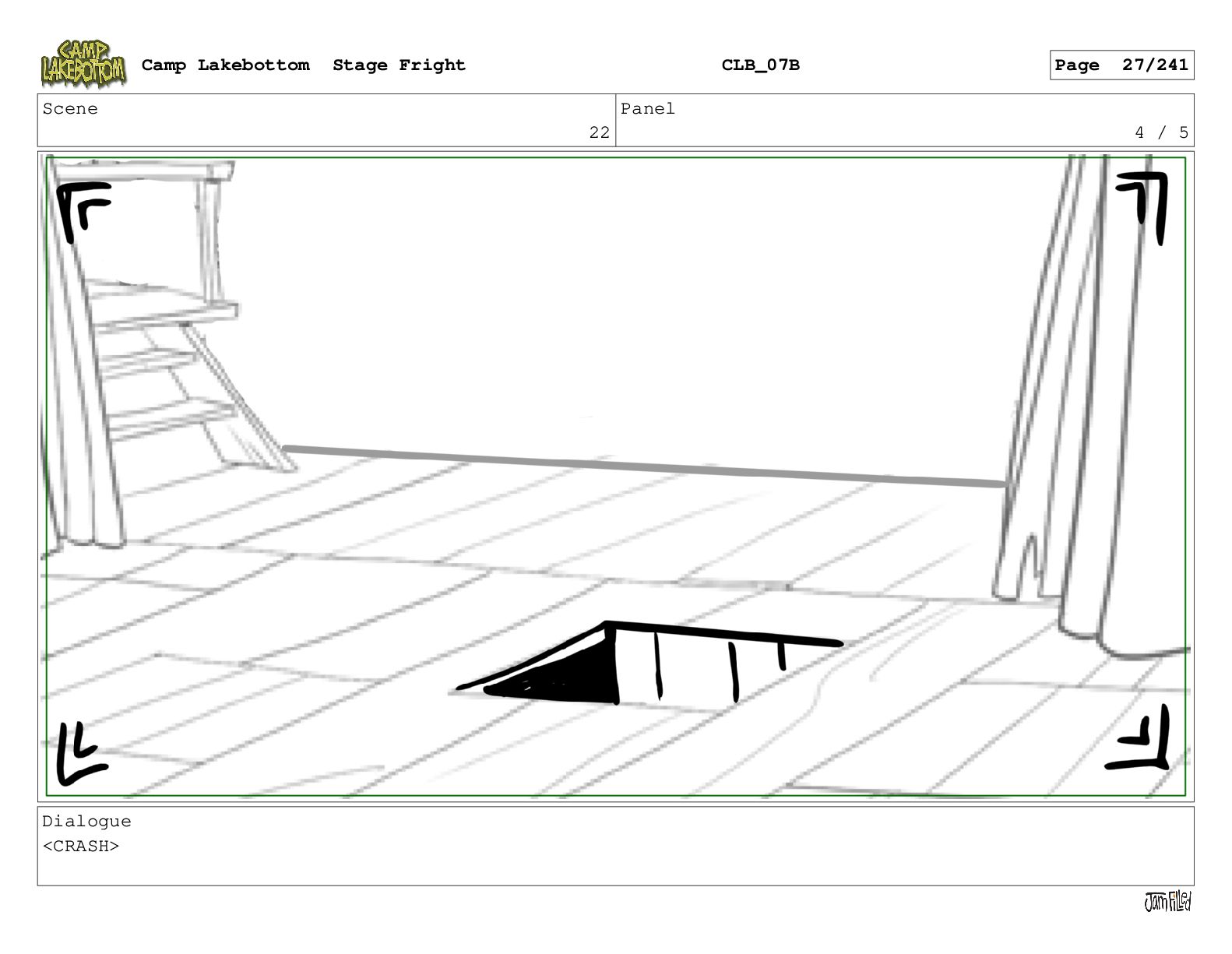This screenshot has width=1232, height=954.
Task: Click scene number "22"
Action: (600, 132)
